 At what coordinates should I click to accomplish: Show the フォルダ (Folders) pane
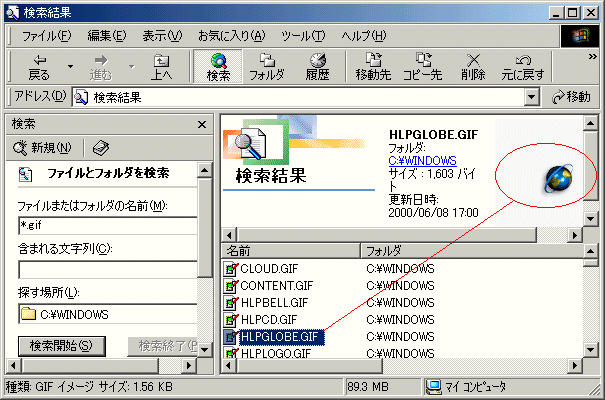[267, 67]
